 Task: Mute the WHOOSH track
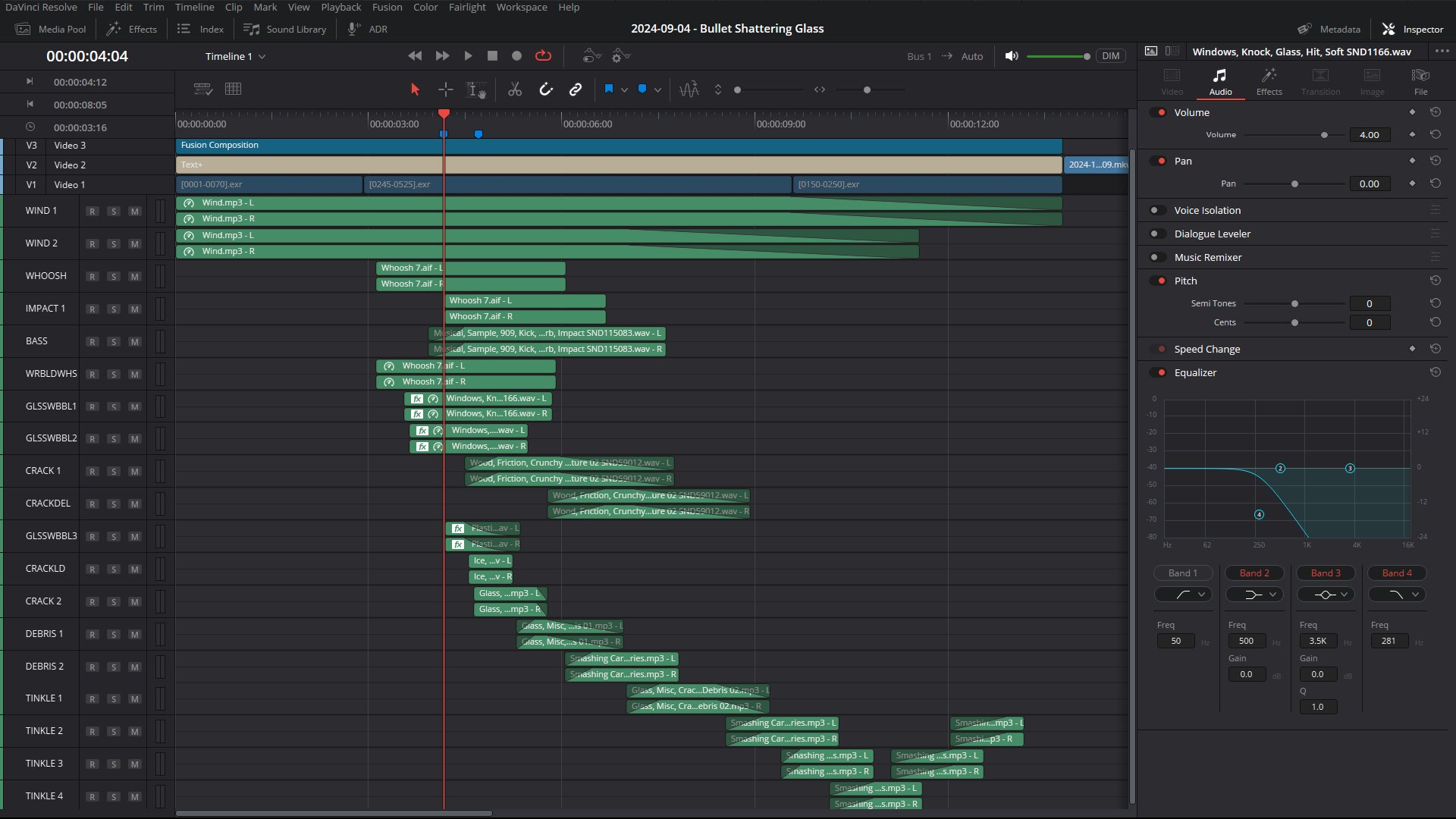click(x=134, y=277)
